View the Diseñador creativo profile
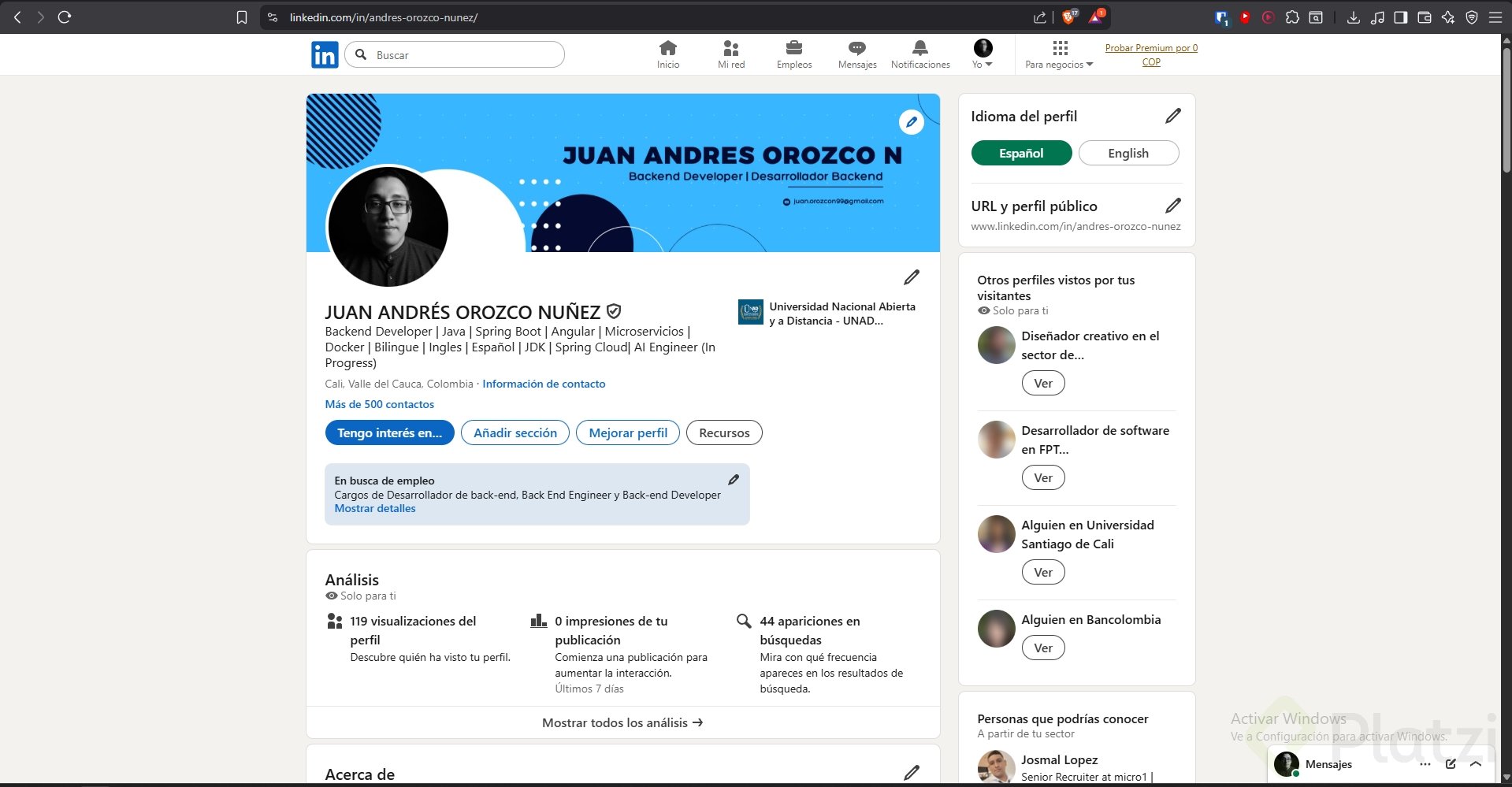Image resolution: width=1512 pixels, height=787 pixels. coord(1043,383)
